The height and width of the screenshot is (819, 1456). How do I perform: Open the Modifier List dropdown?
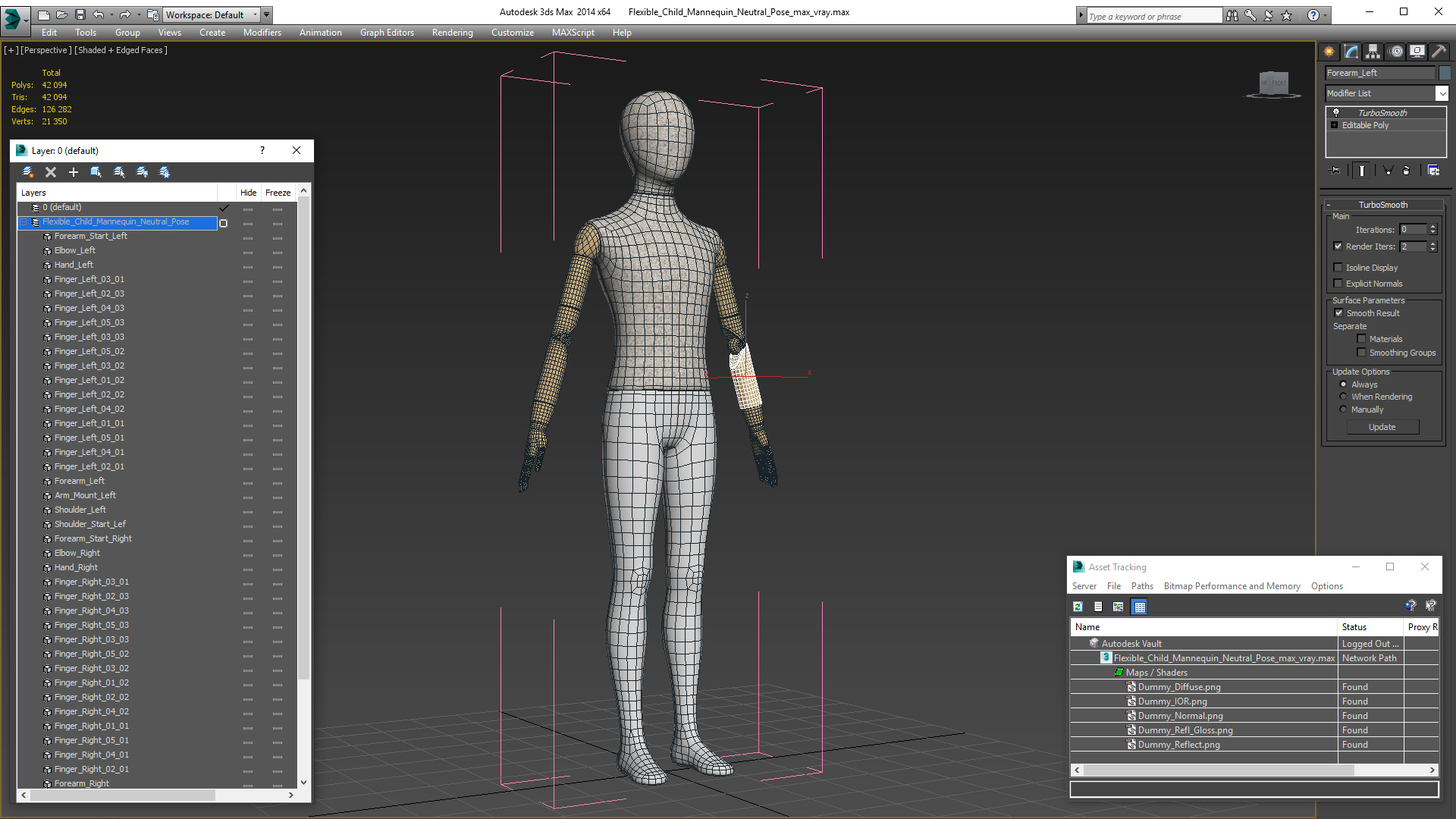1442,93
